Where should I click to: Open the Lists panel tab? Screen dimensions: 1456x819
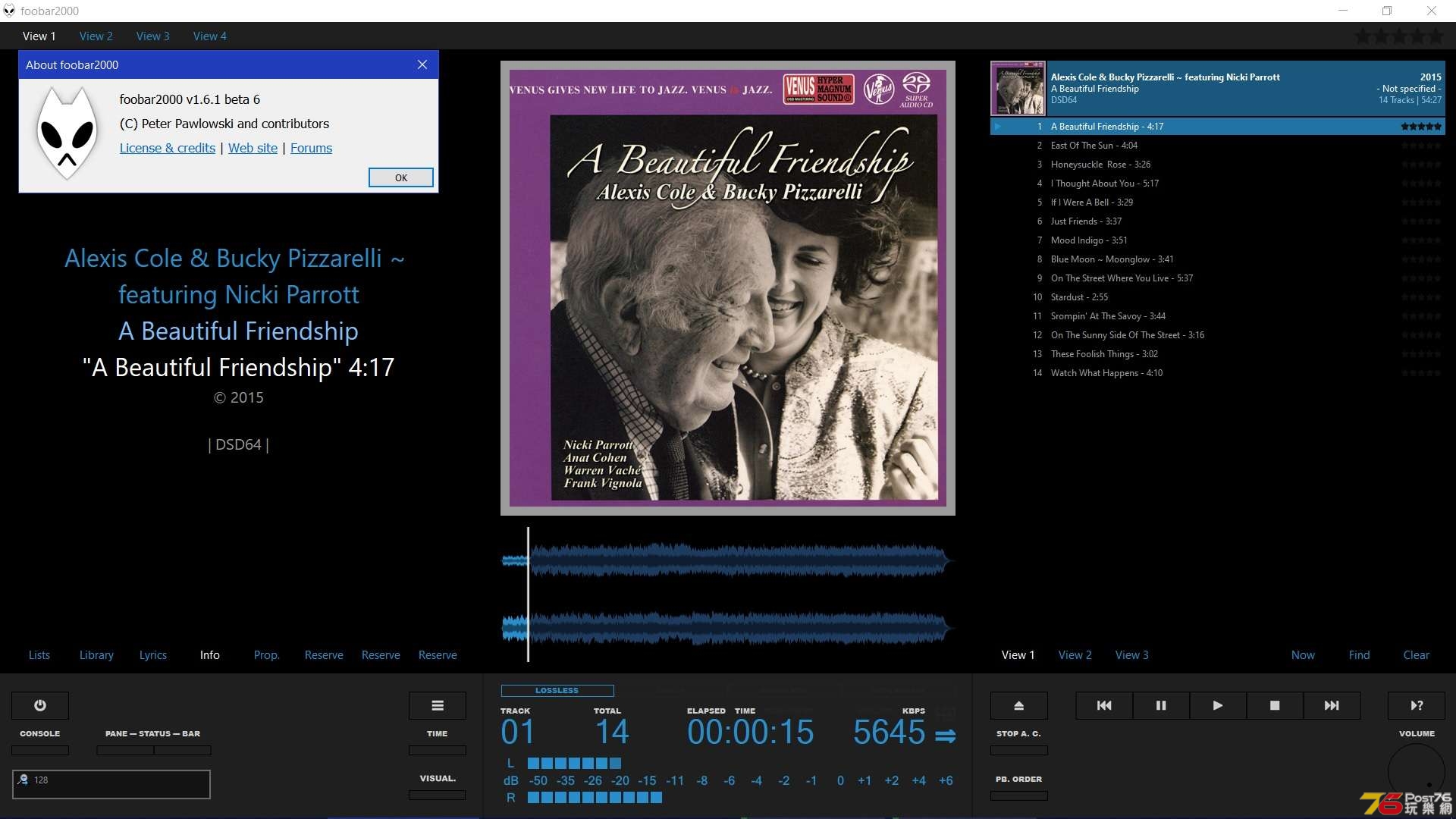[x=38, y=655]
